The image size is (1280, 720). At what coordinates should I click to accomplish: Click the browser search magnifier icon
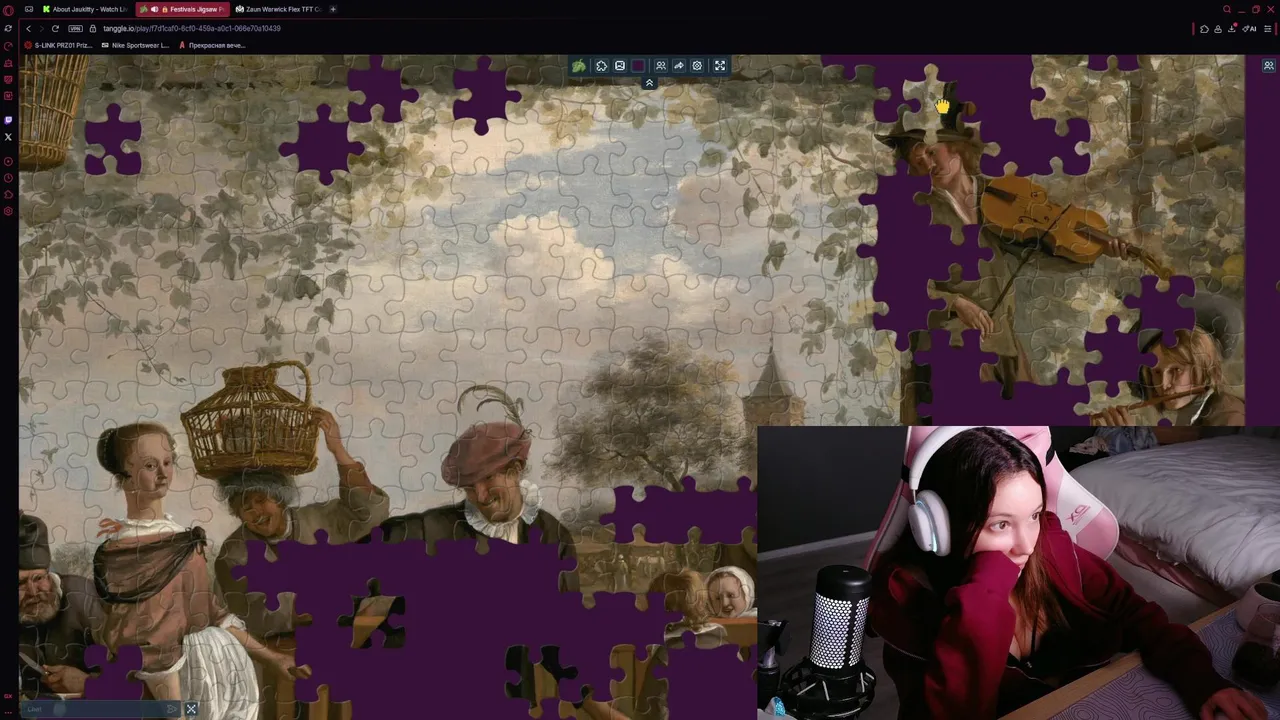click(1227, 9)
